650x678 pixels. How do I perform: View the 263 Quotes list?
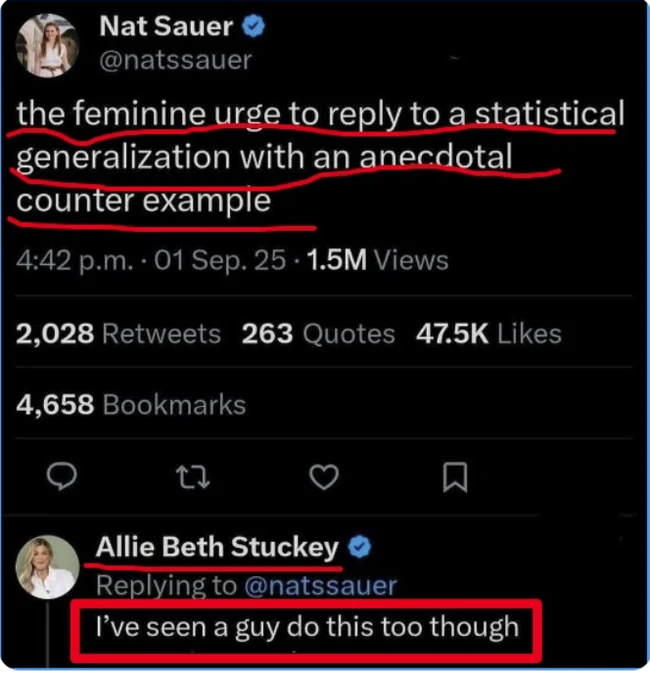(x=318, y=334)
